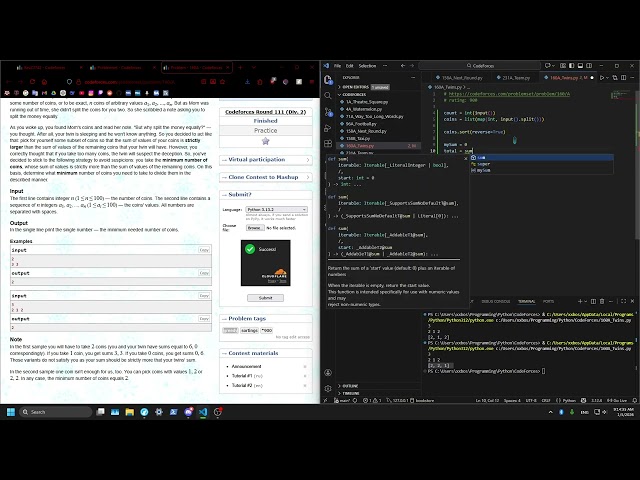Open the Manage gear in VS Code
640x480 pixels.
[328, 389]
